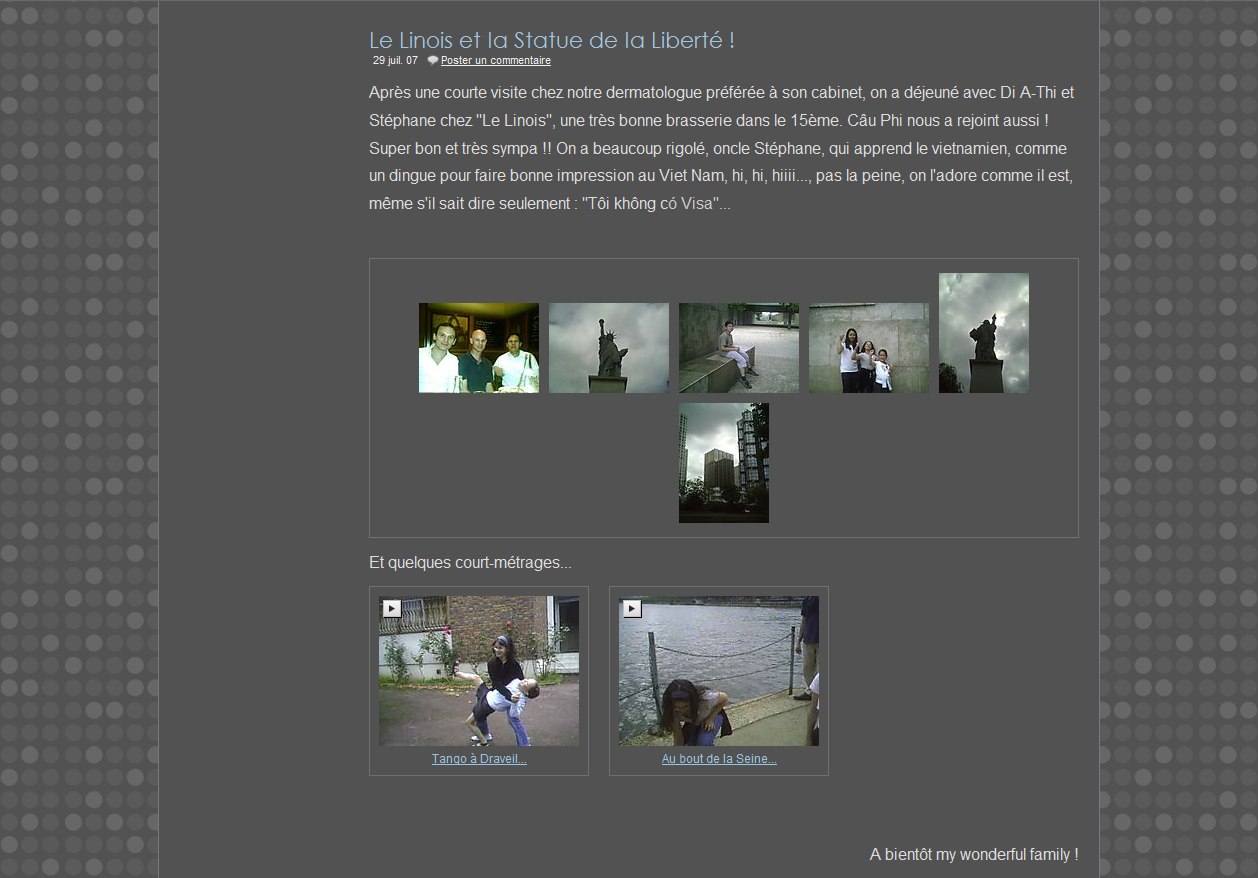View the photo of children posing by wall
Screen dimensions: 1258x878
tap(869, 348)
